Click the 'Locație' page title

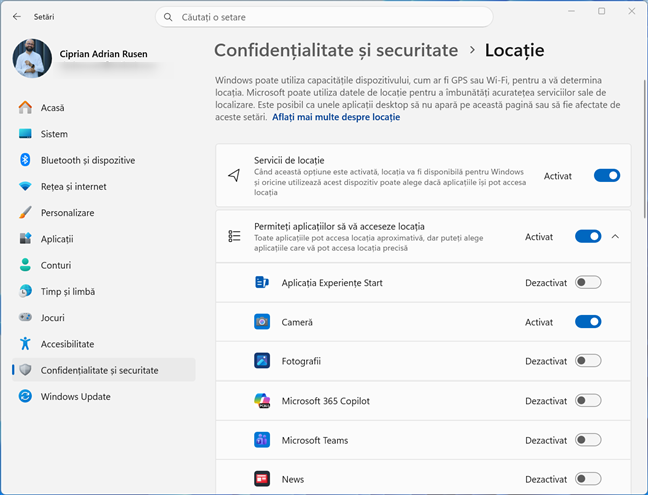tap(515, 50)
